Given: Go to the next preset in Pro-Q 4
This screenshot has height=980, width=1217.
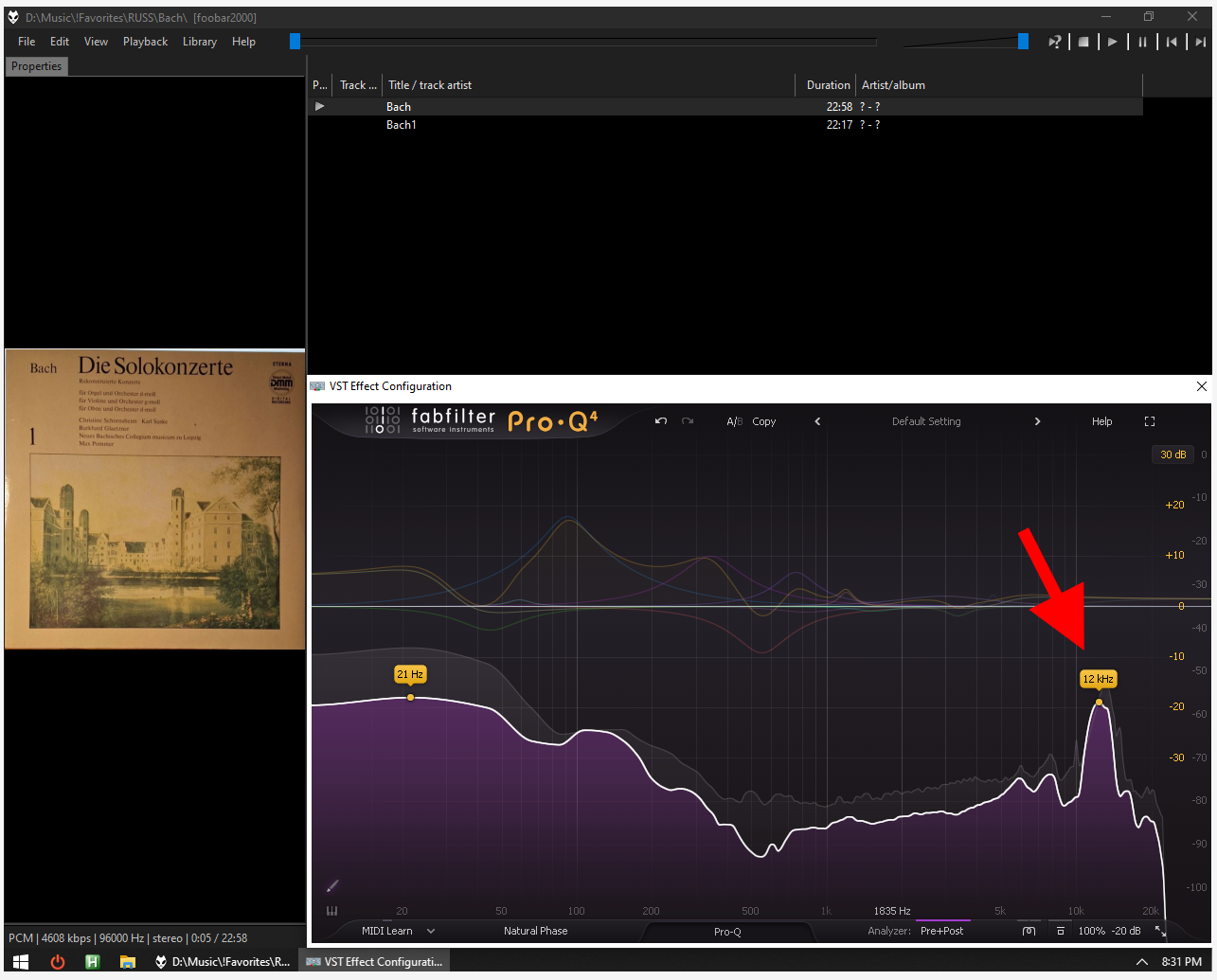Looking at the screenshot, I should coord(1037,421).
